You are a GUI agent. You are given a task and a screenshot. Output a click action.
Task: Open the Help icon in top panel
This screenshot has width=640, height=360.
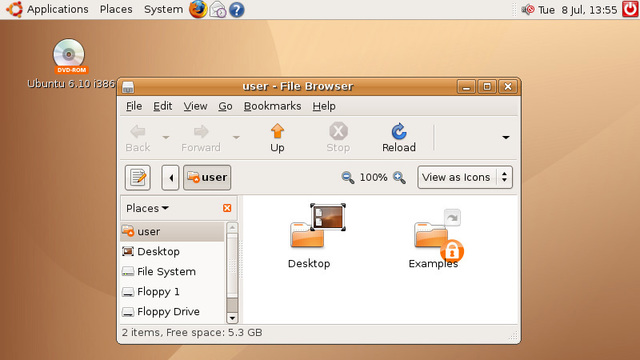pos(236,9)
